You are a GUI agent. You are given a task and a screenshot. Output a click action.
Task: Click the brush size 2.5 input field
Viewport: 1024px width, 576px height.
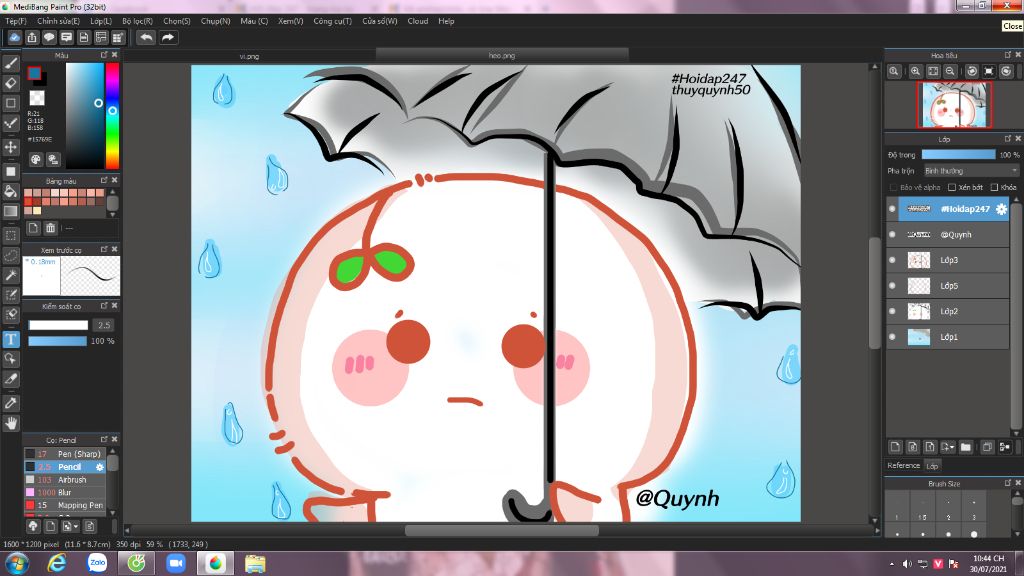(x=104, y=325)
